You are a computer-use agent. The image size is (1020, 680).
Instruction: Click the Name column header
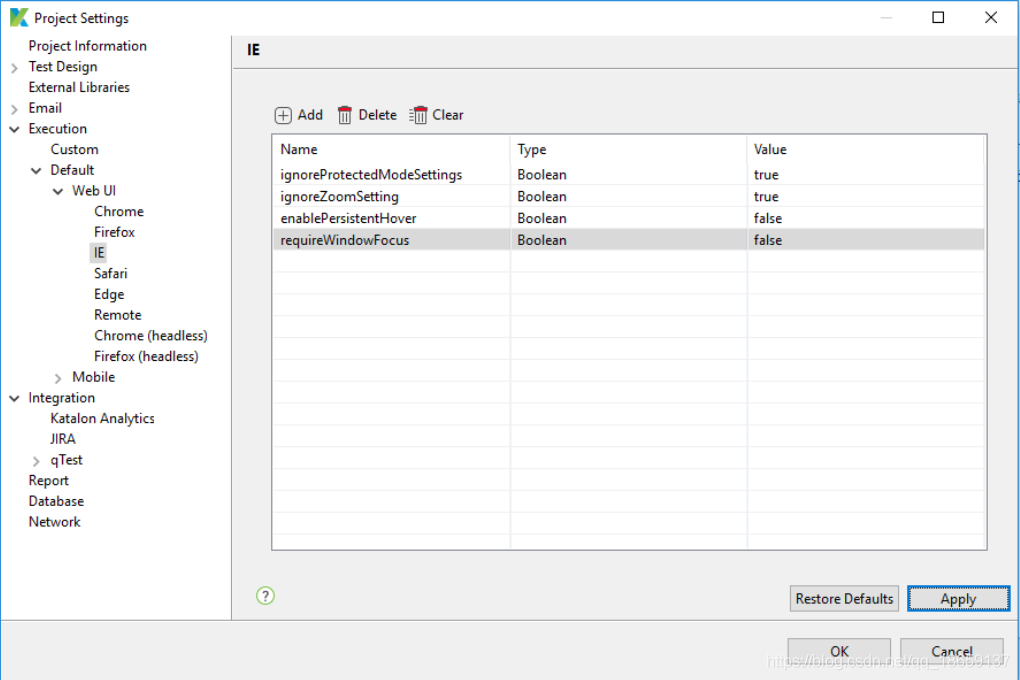392,150
